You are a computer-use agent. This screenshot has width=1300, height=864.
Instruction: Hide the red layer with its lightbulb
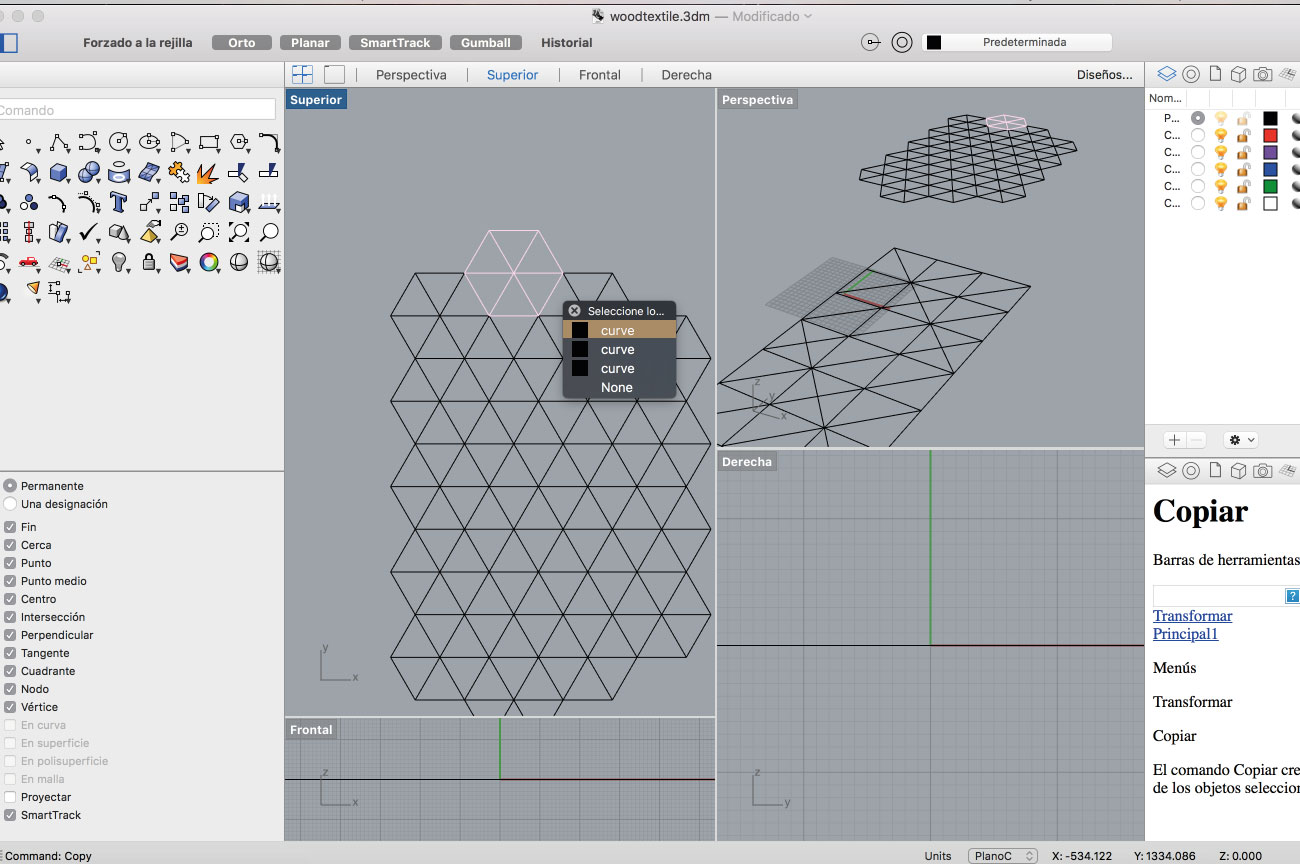click(1221, 135)
